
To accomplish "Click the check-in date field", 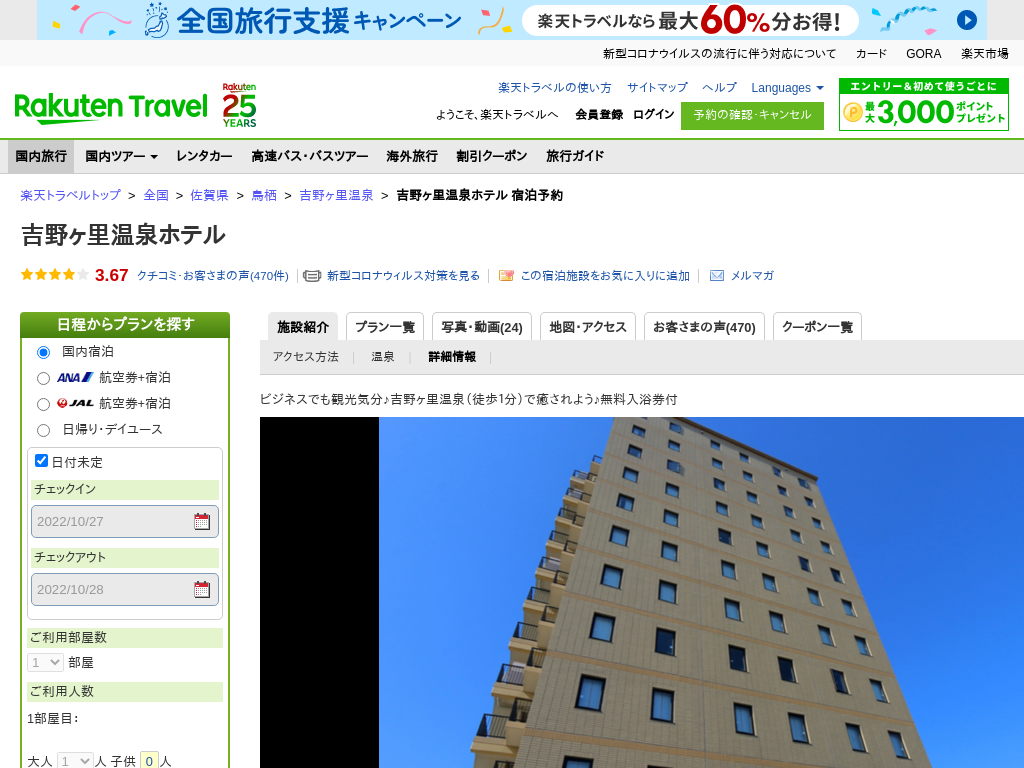I will 125,521.
